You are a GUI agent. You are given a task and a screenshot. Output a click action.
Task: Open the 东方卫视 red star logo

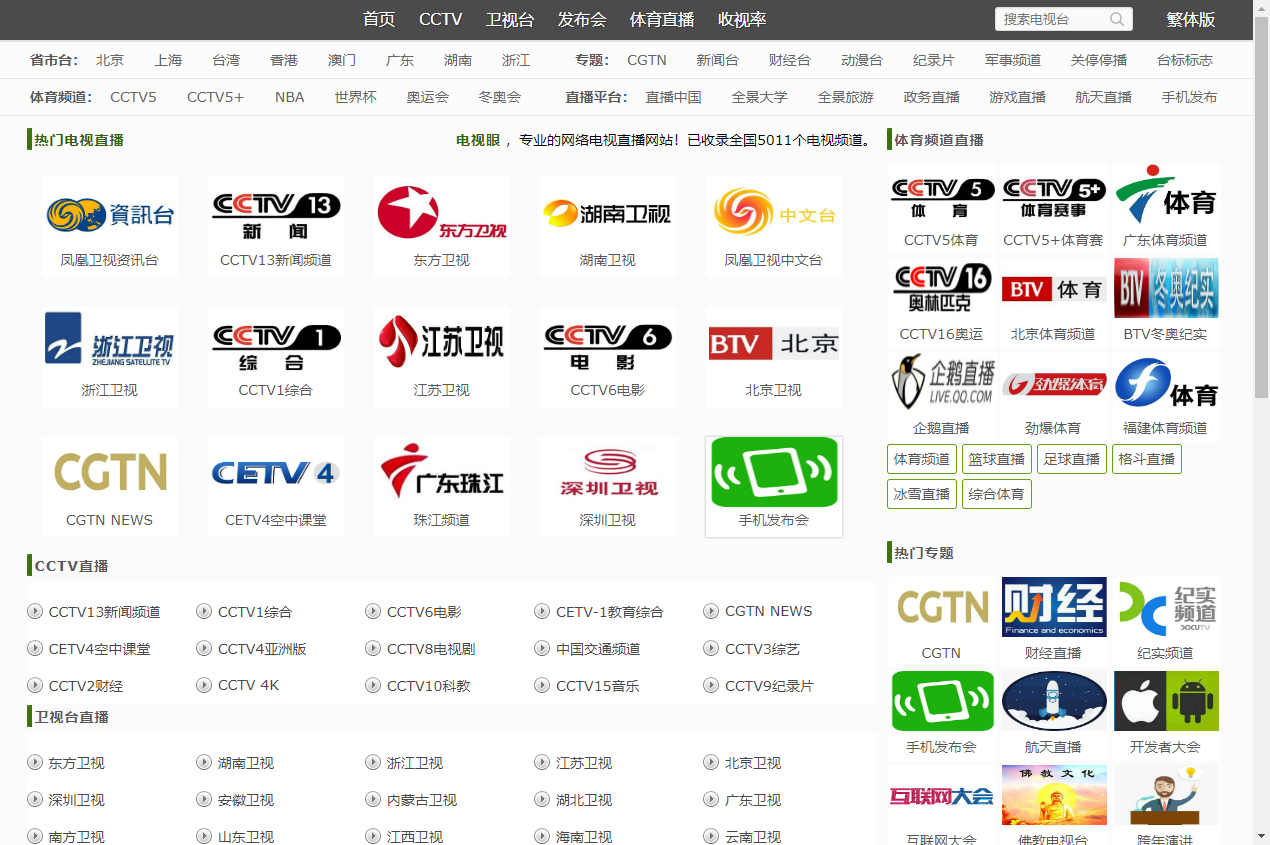[x=441, y=213]
